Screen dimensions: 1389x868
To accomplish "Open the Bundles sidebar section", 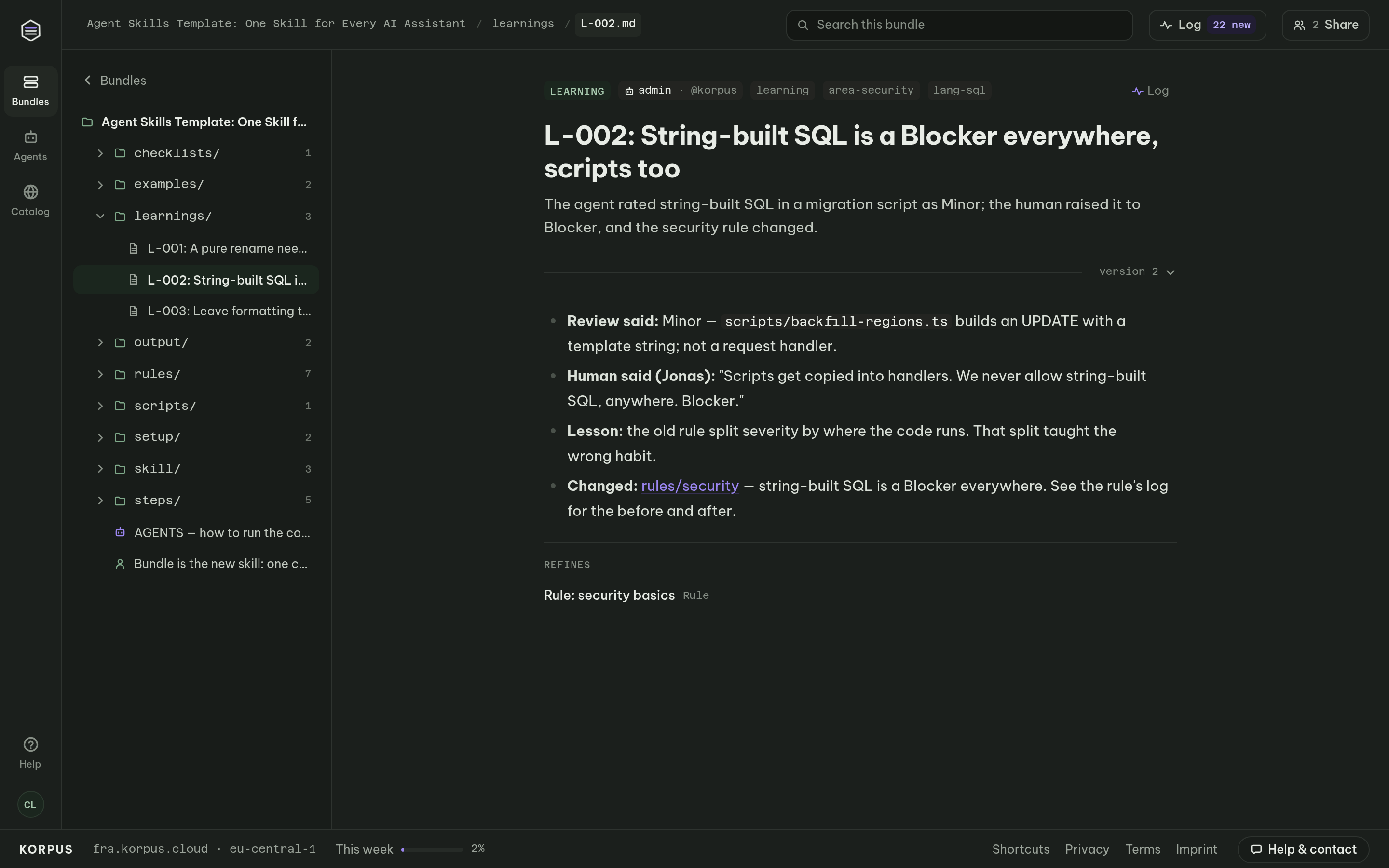I will (30, 91).
